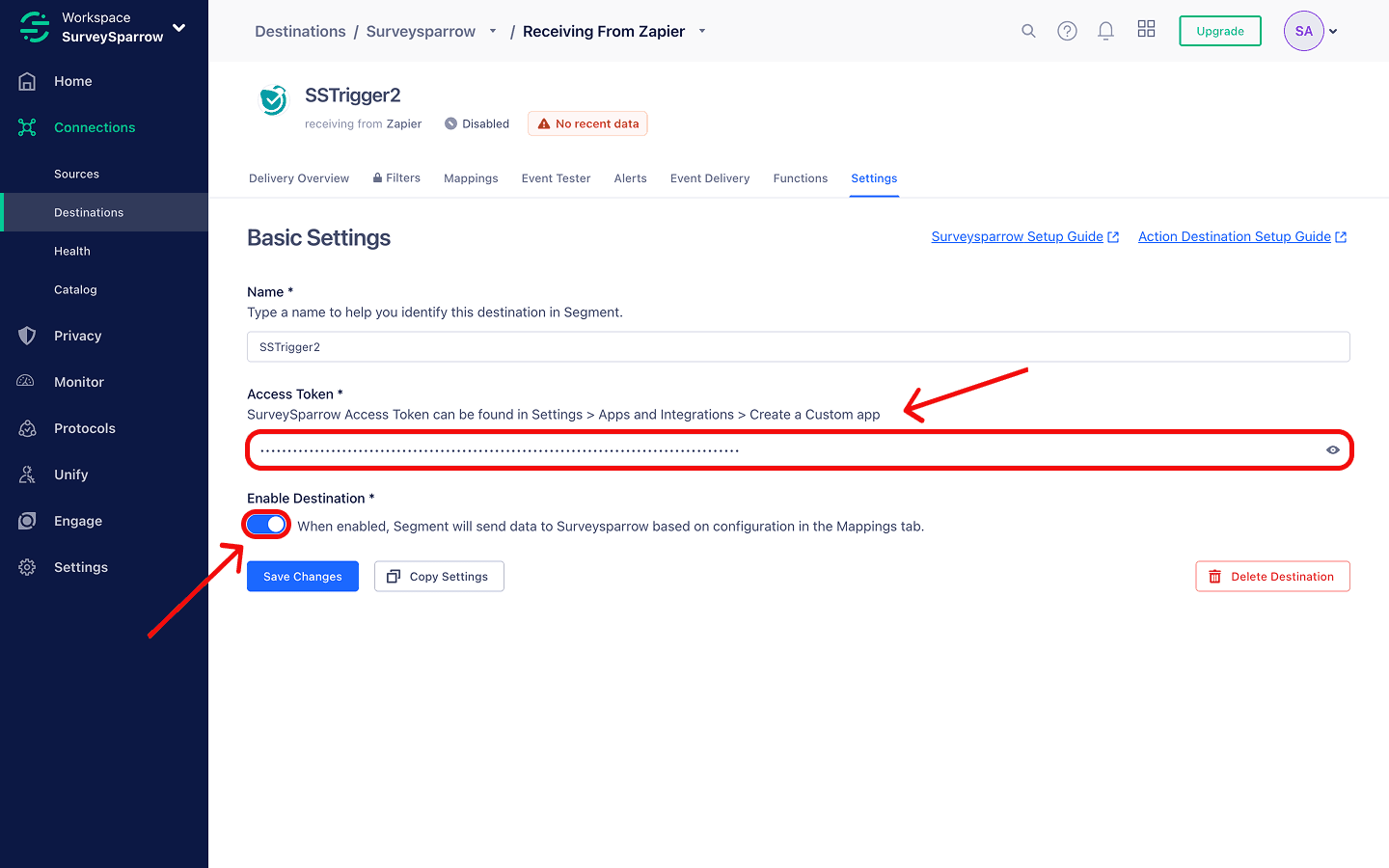Open Catalog under Connections
This screenshot has width=1389, height=868.
click(75, 289)
